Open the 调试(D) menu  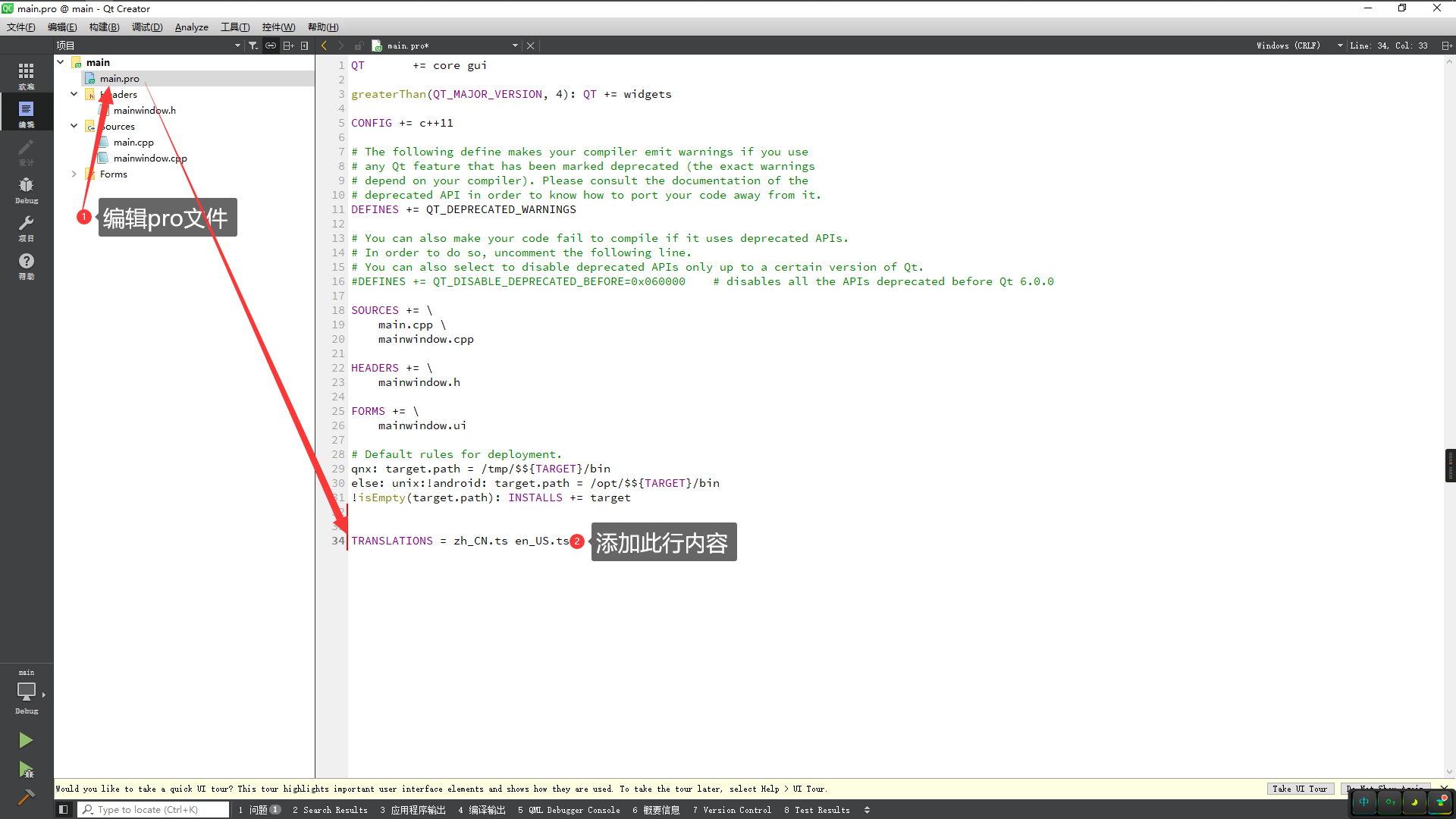[x=147, y=27]
